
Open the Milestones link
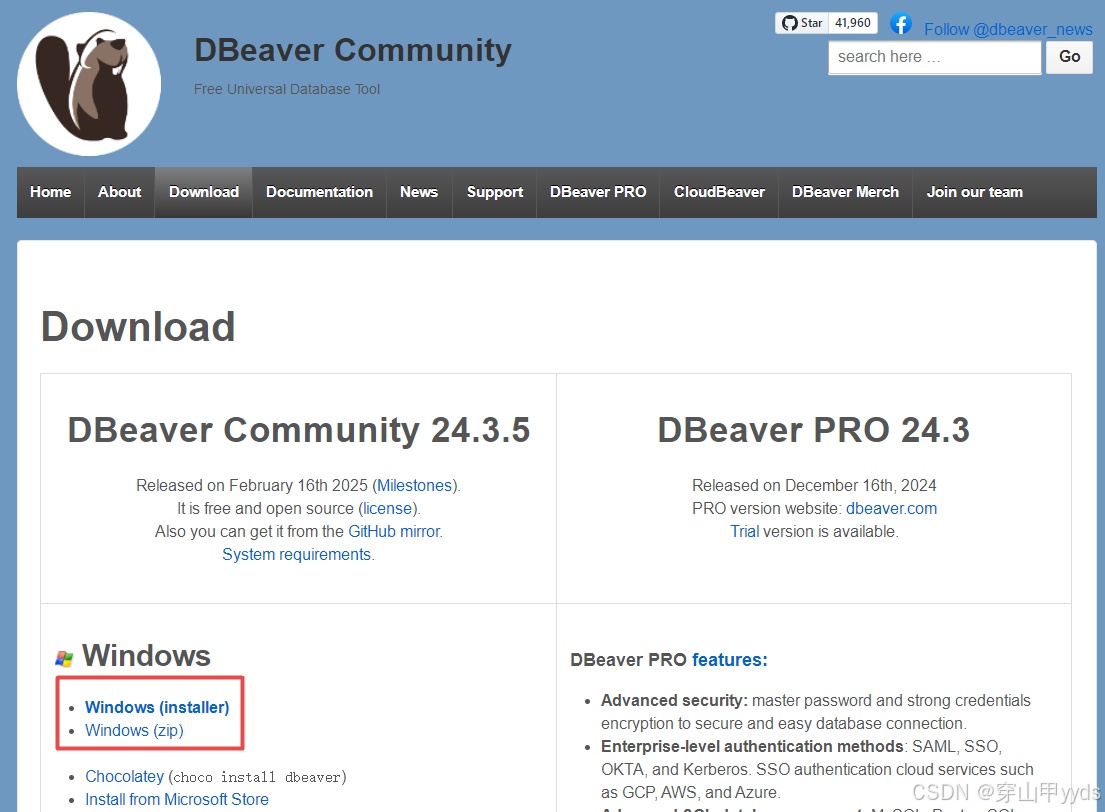pos(414,486)
